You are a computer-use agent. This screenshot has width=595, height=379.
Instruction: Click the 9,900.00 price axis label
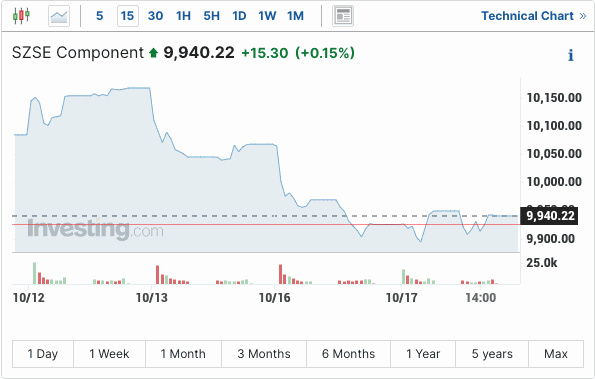(550, 239)
